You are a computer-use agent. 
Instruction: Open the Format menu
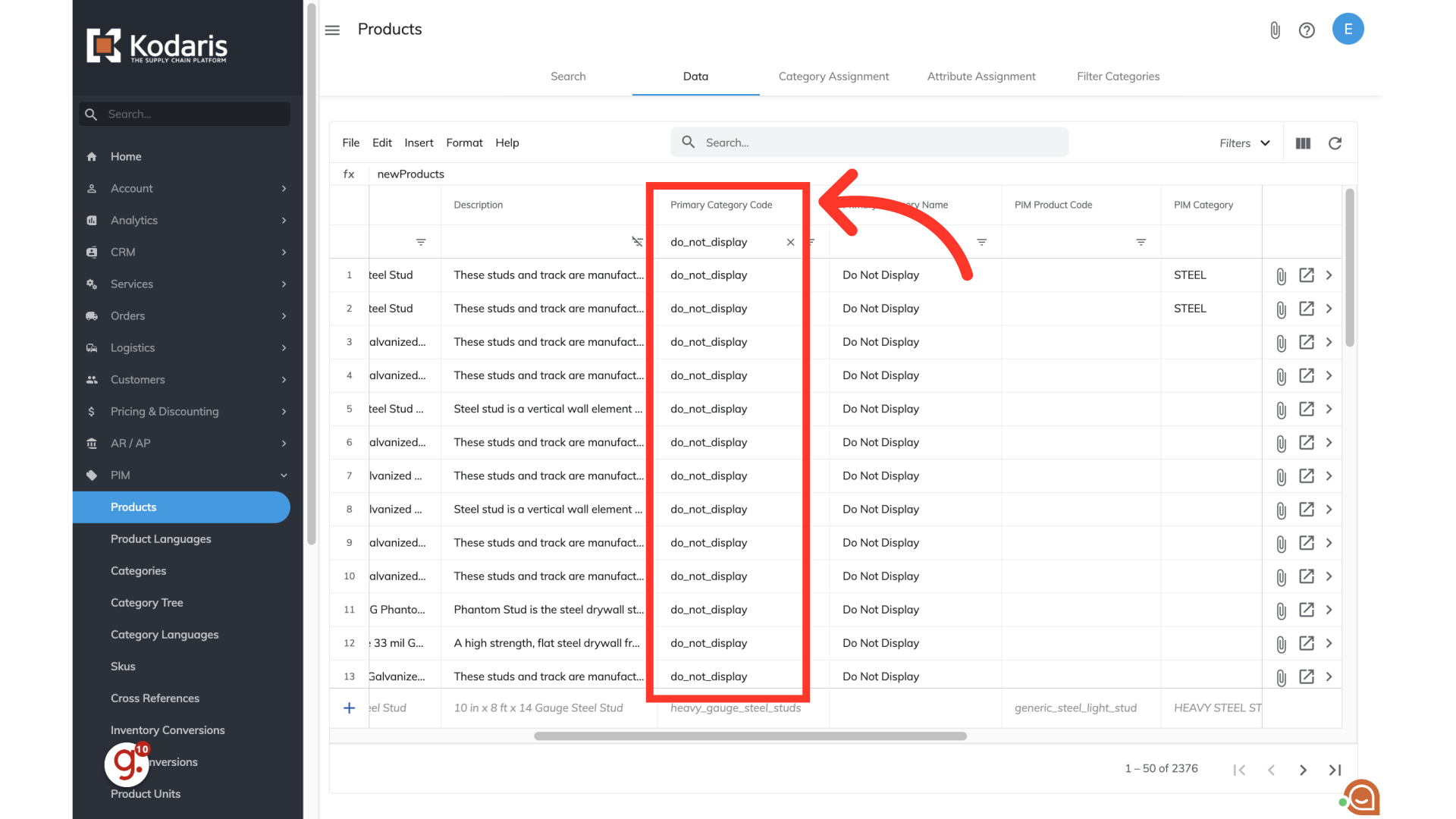coord(464,143)
